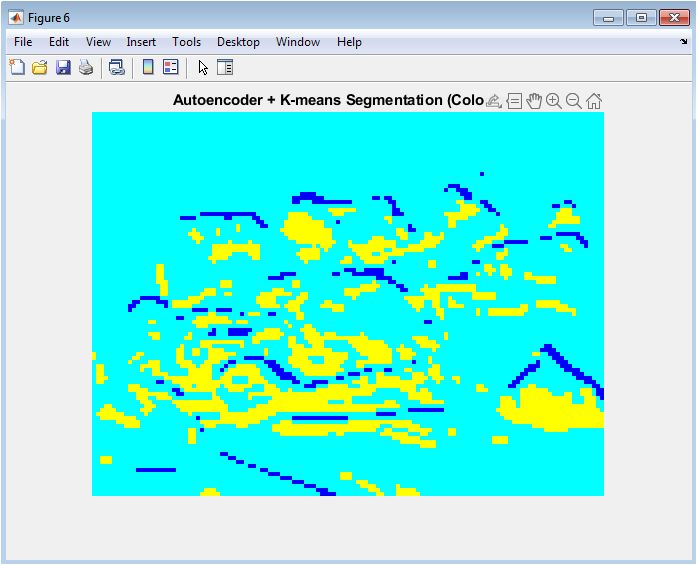Expand the Insert menu
Screen dimensions: 697x565
(x=141, y=42)
